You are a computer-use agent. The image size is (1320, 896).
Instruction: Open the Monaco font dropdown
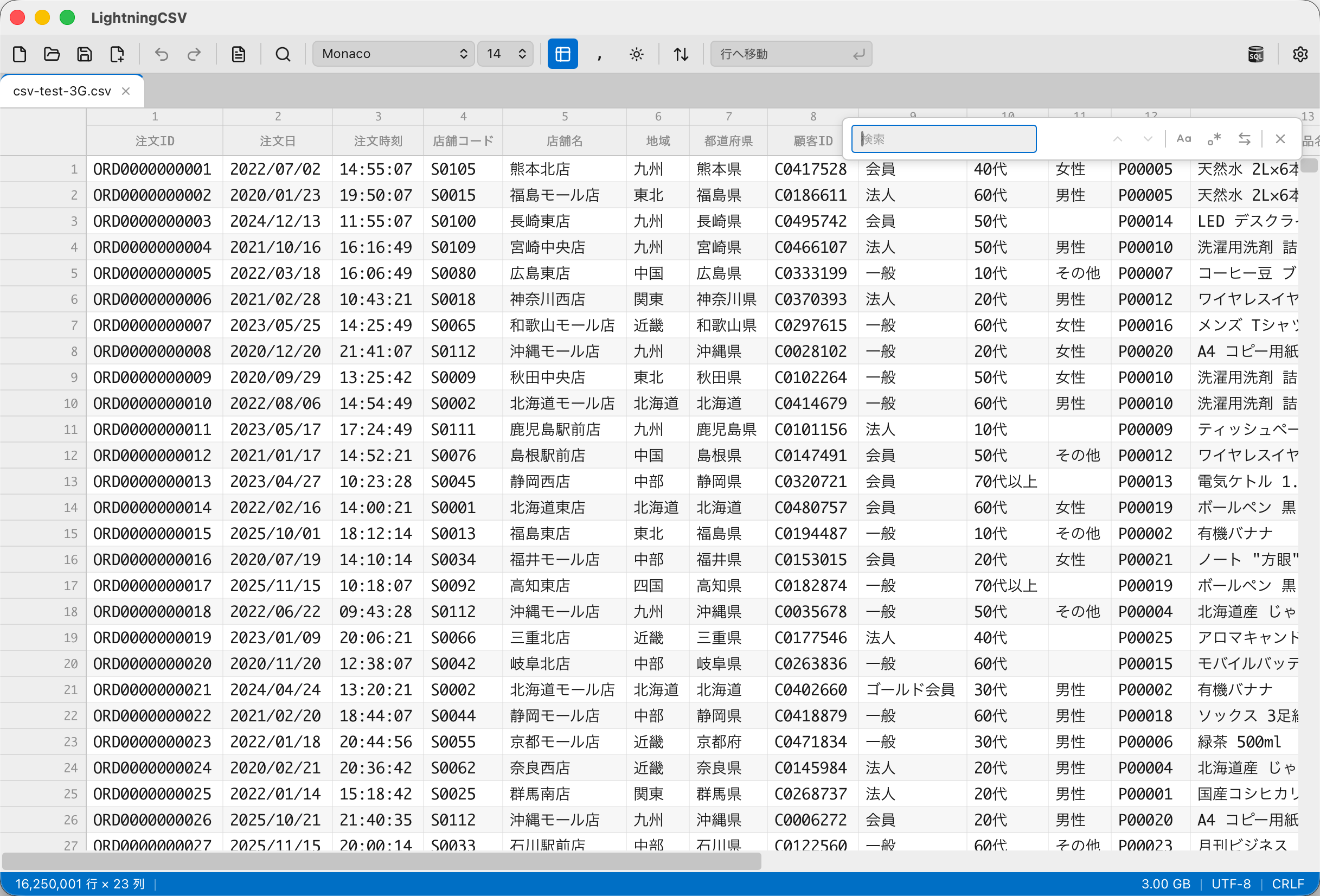point(393,54)
